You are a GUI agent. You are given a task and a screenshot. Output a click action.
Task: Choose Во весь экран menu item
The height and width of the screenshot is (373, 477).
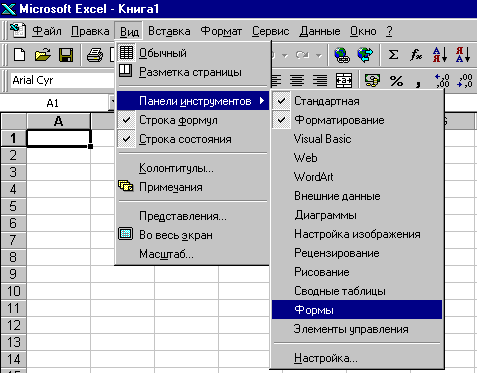pyautogui.click(x=193, y=235)
